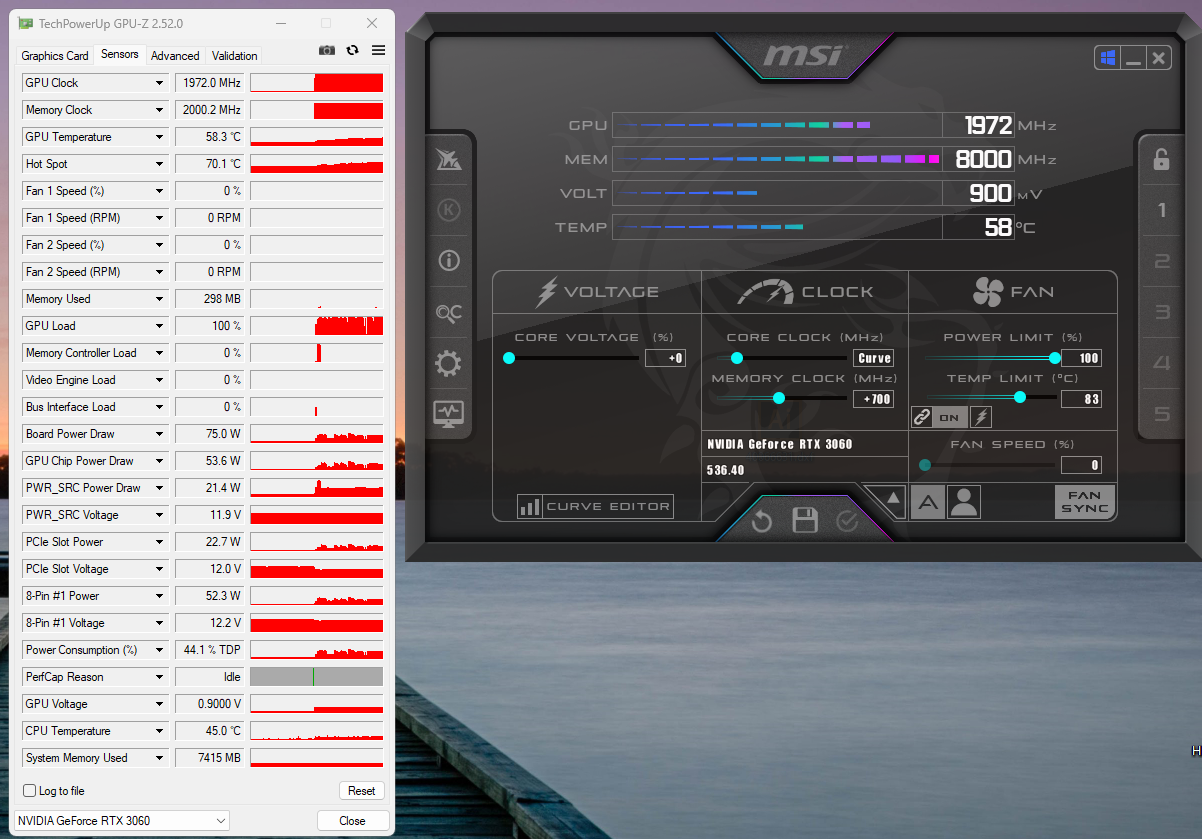The height and width of the screenshot is (839, 1202).
Task: Open the Advanced tab in GPU-Z
Action: click(x=175, y=55)
